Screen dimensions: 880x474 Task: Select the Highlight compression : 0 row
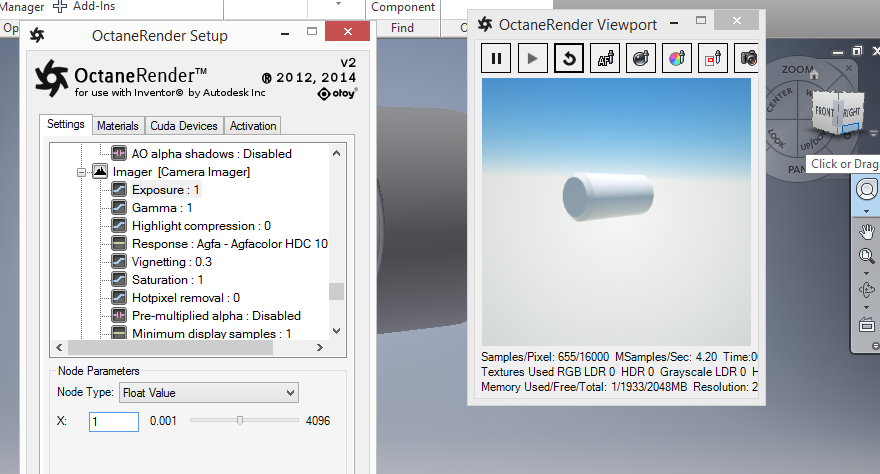(x=201, y=226)
